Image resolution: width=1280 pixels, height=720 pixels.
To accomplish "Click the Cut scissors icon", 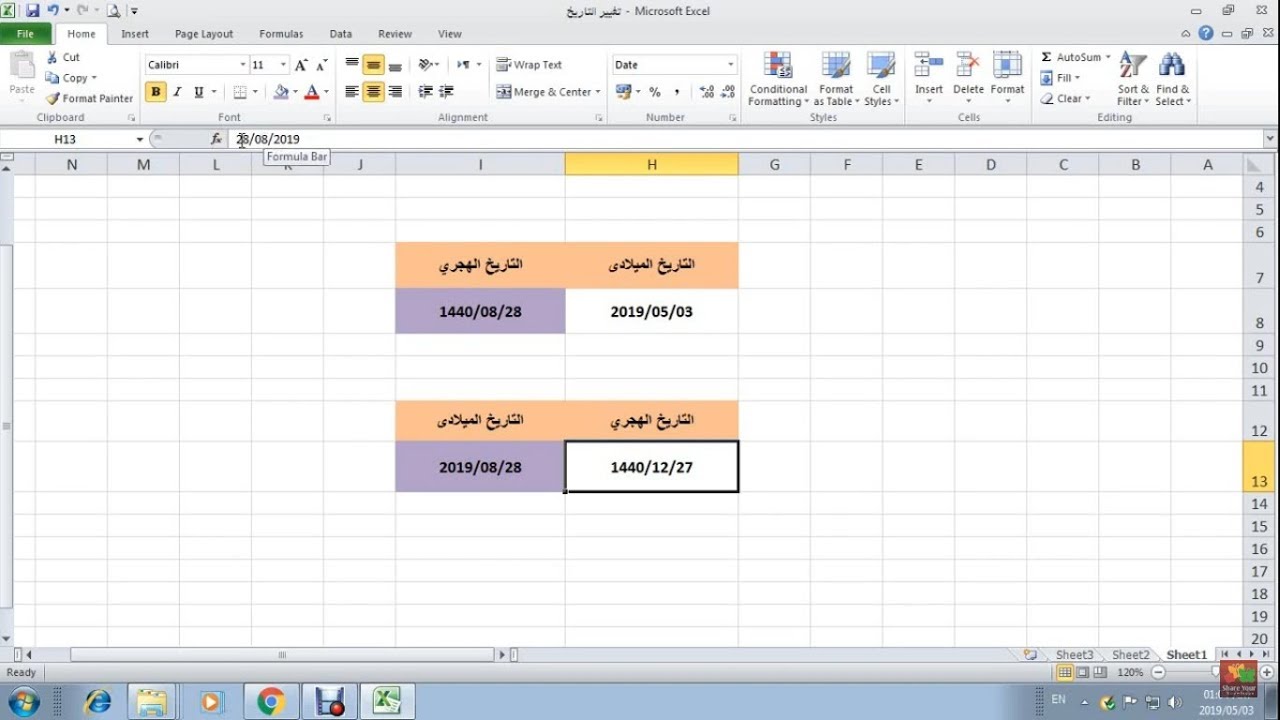I will pyautogui.click(x=52, y=57).
